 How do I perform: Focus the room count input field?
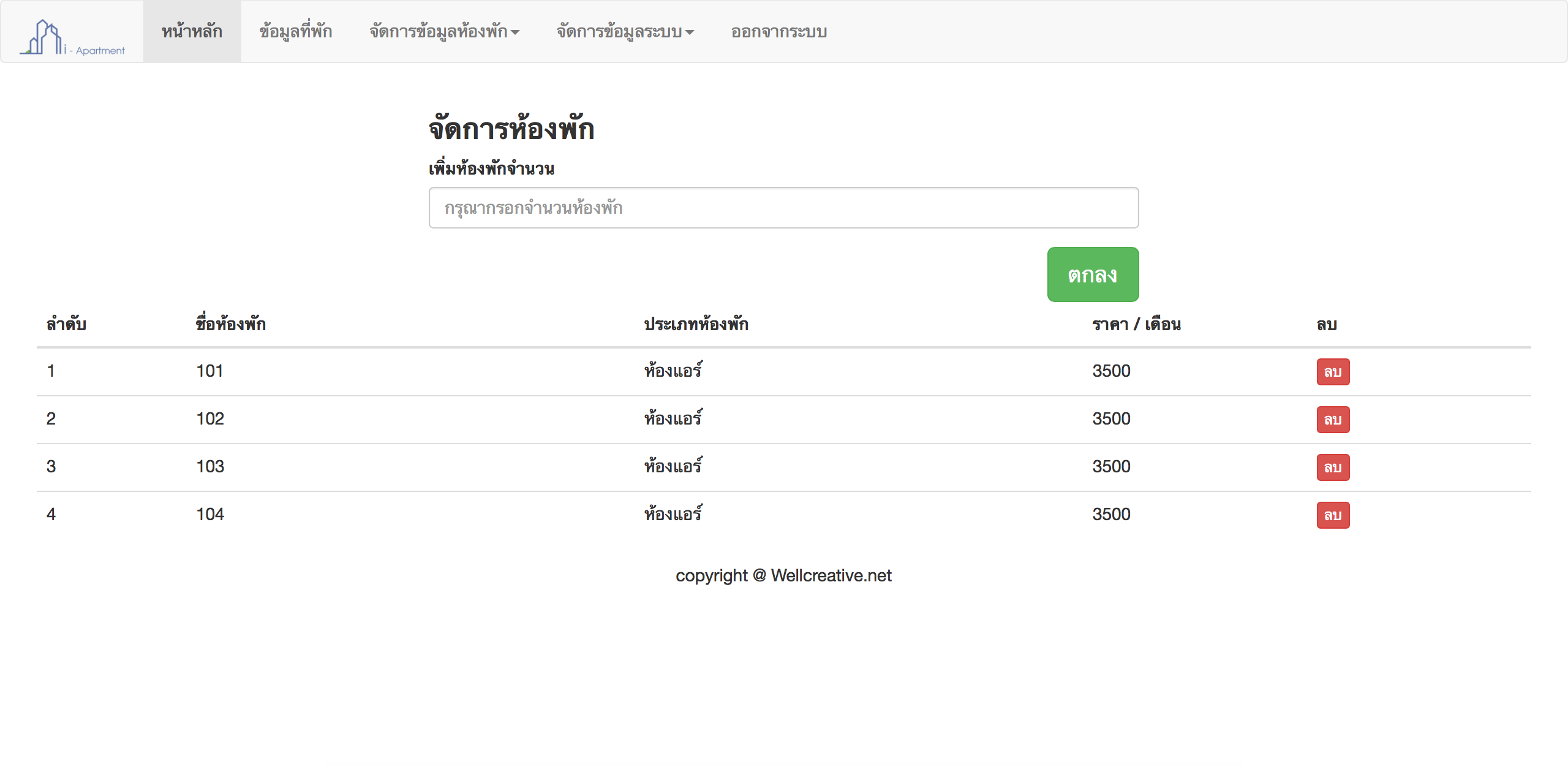pos(783,208)
